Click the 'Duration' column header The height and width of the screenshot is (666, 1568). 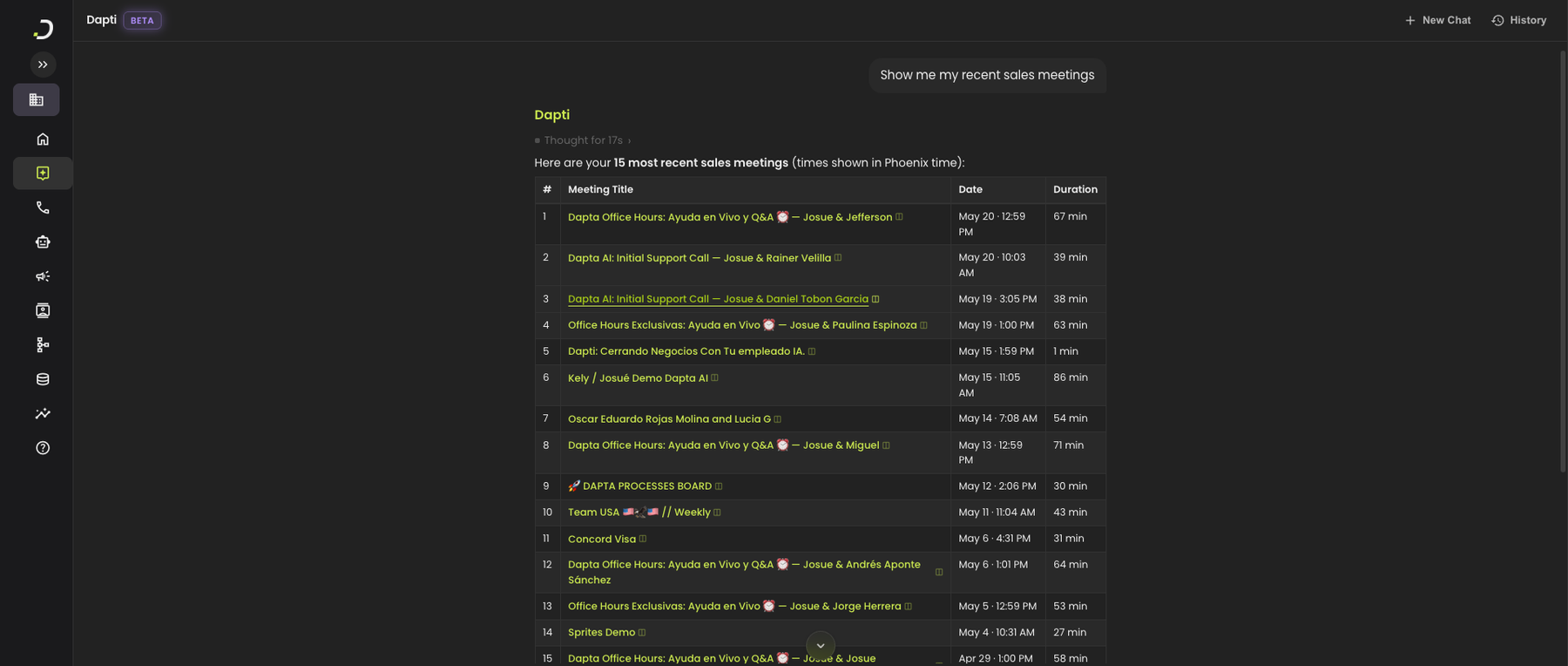click(x=1075, y=189)
